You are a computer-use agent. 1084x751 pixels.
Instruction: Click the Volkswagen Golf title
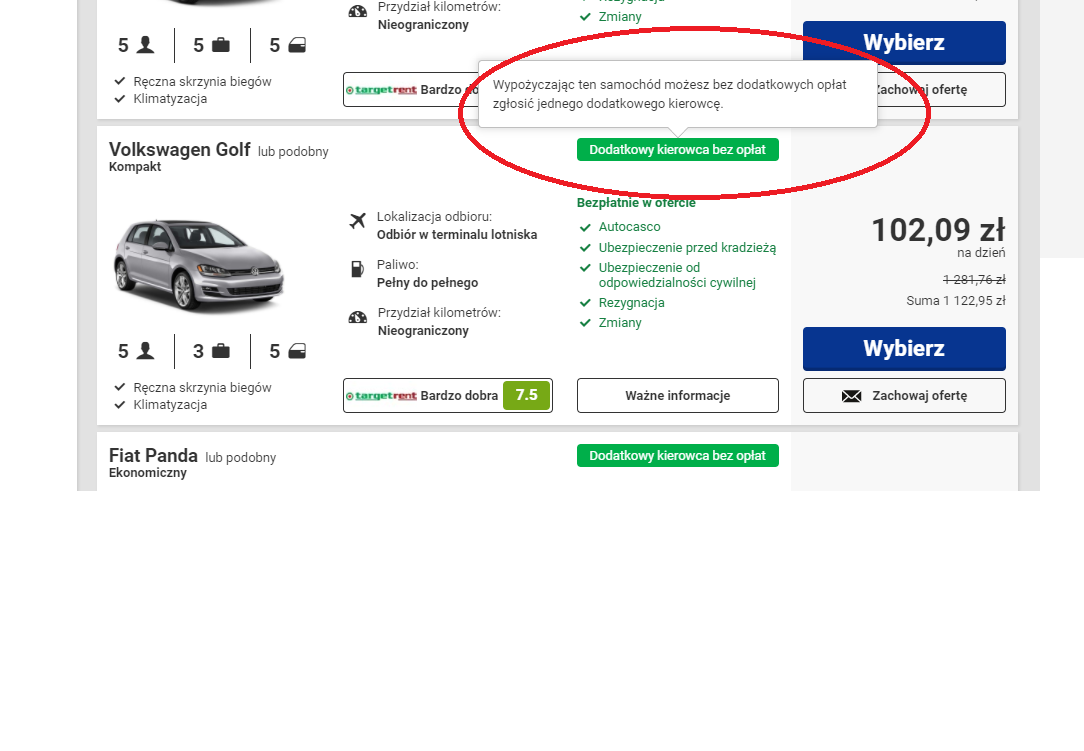(x=179, y=149)
